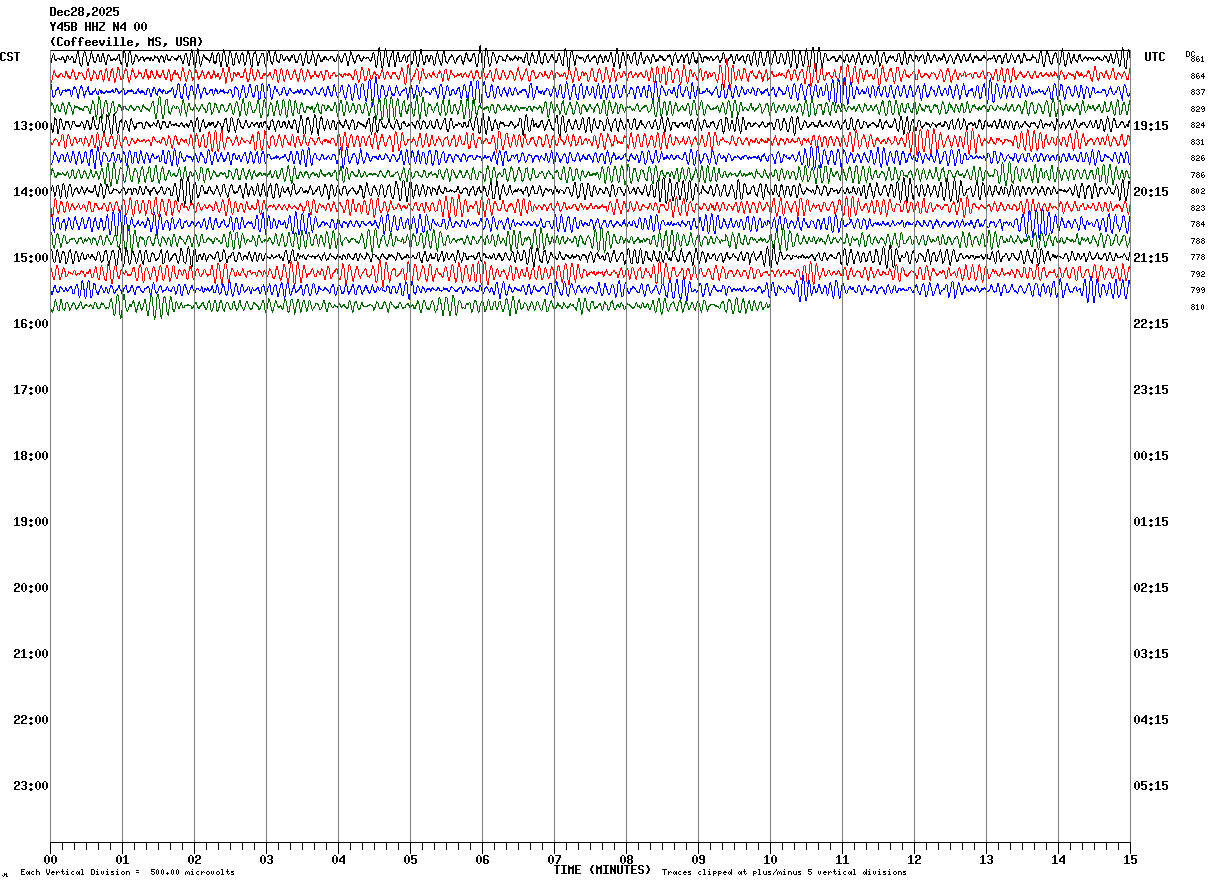
Task: Select the 23:00 CST time label
Action: 31,786
